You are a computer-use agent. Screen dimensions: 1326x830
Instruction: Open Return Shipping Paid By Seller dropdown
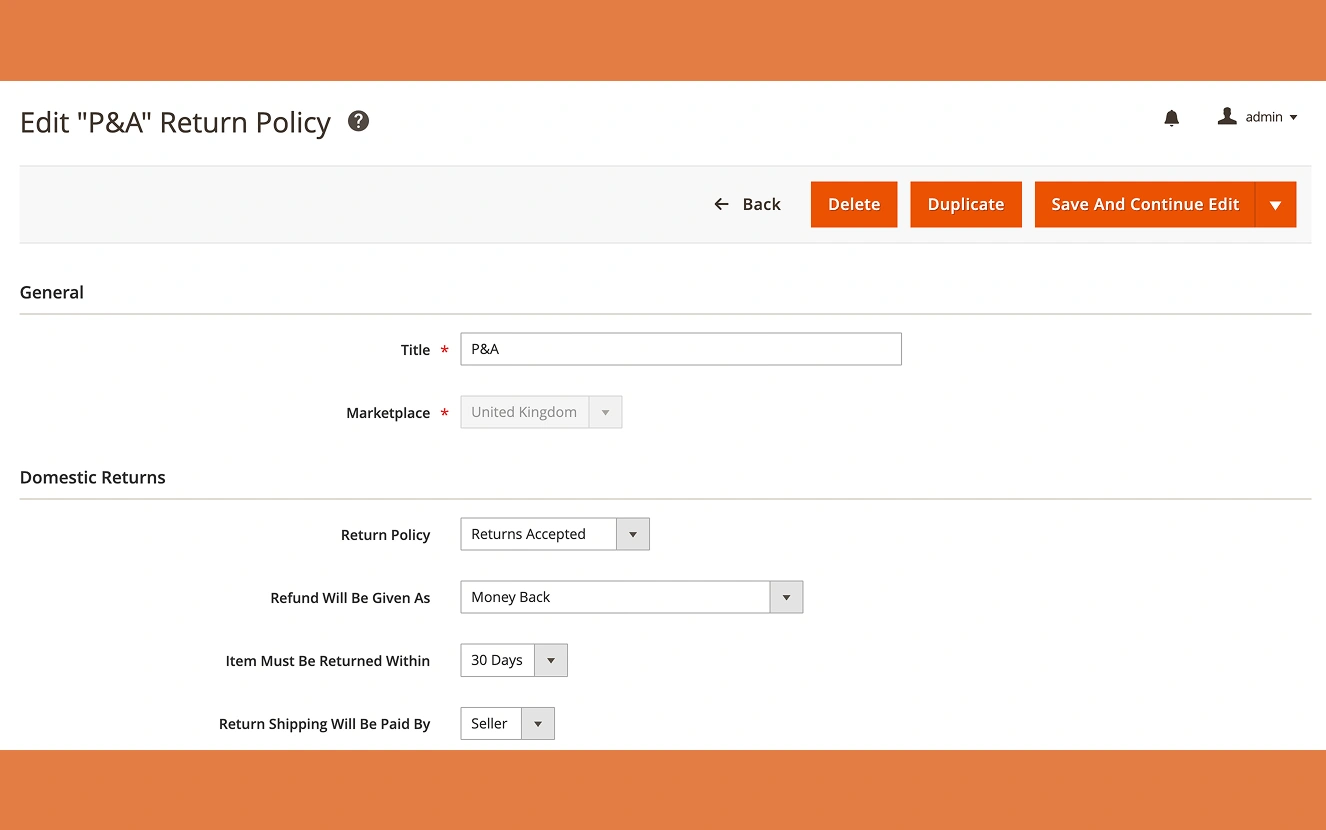pos(507,723)
